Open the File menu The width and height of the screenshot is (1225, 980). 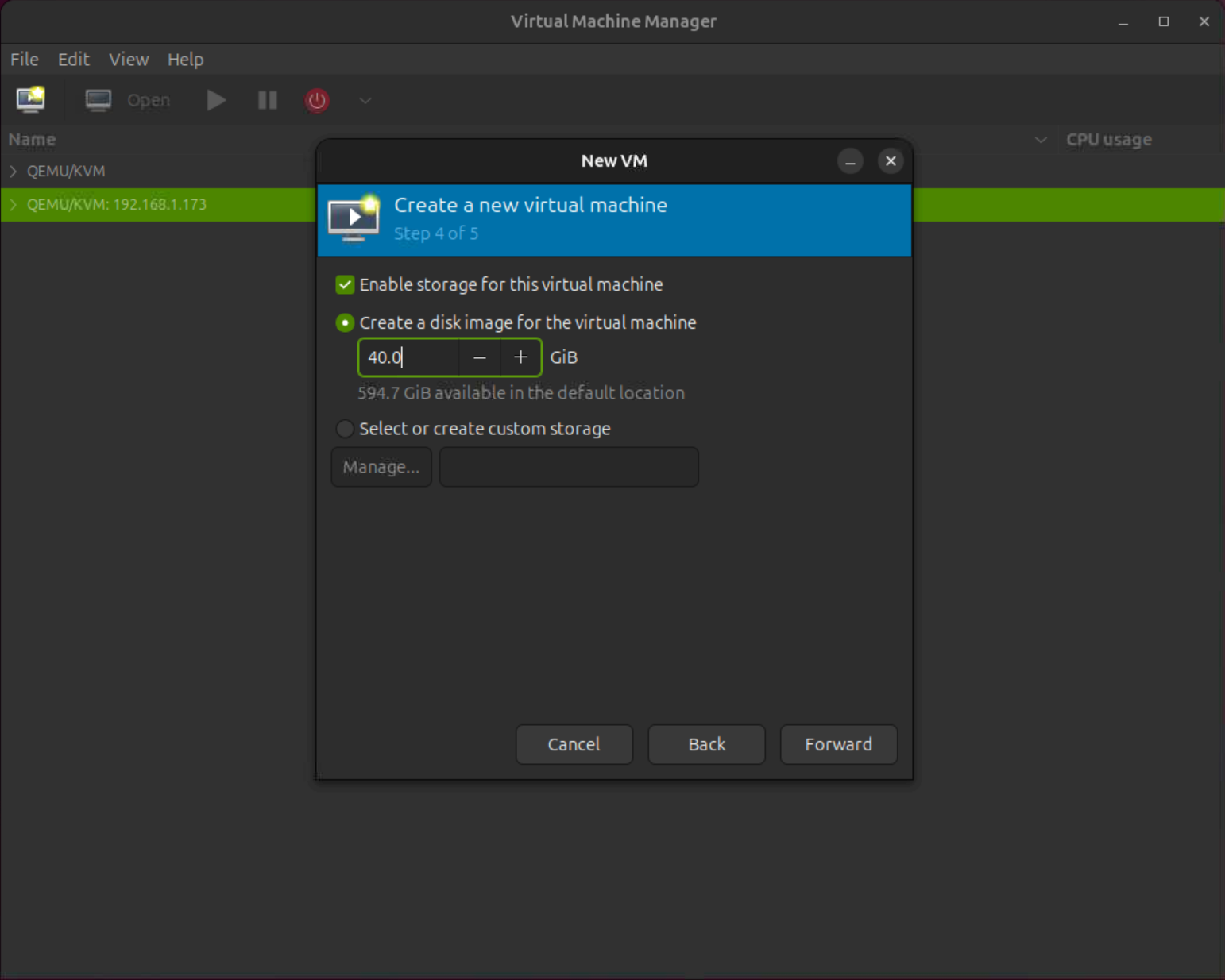coord(24,59)
